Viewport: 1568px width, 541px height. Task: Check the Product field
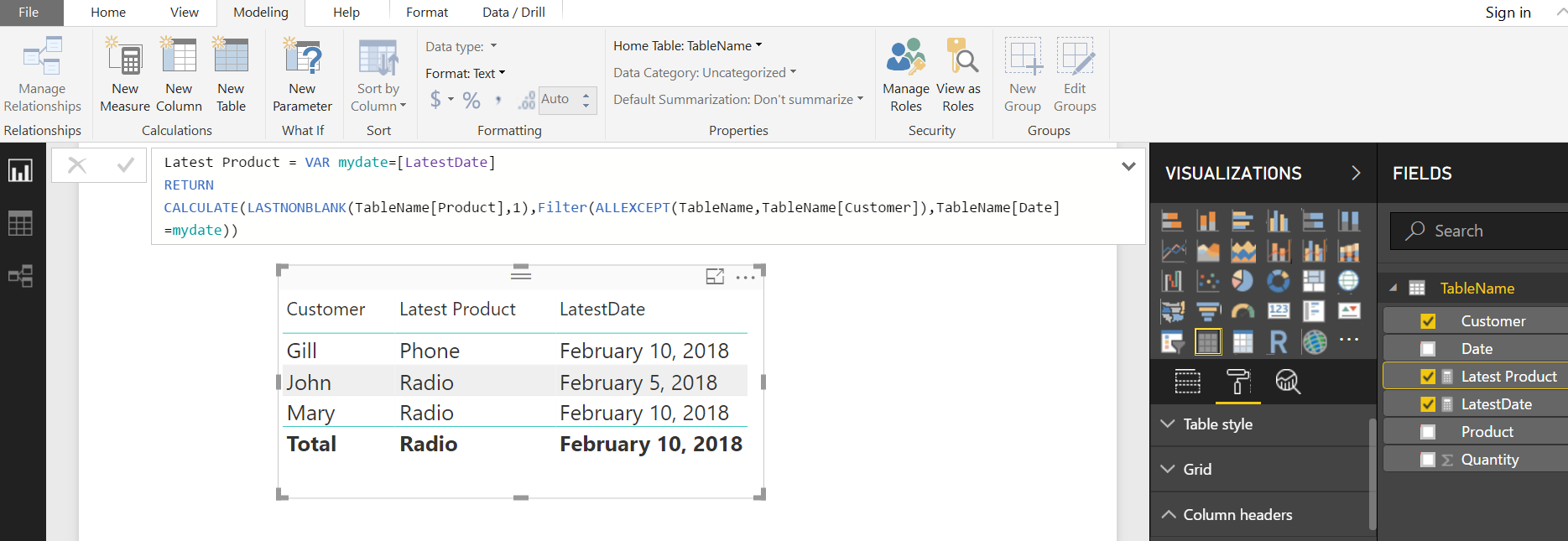coord(1428,432)
